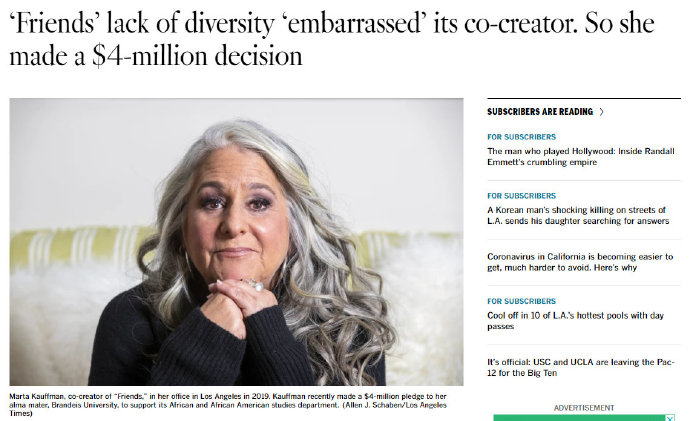Click the Advertisement label text
The image size is (690, 421).
pos(584,408)
